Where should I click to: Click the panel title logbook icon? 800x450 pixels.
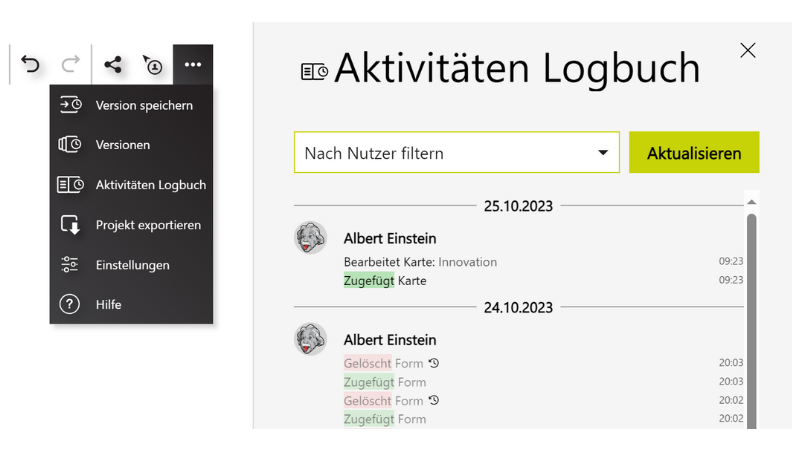tap(314, 71)
